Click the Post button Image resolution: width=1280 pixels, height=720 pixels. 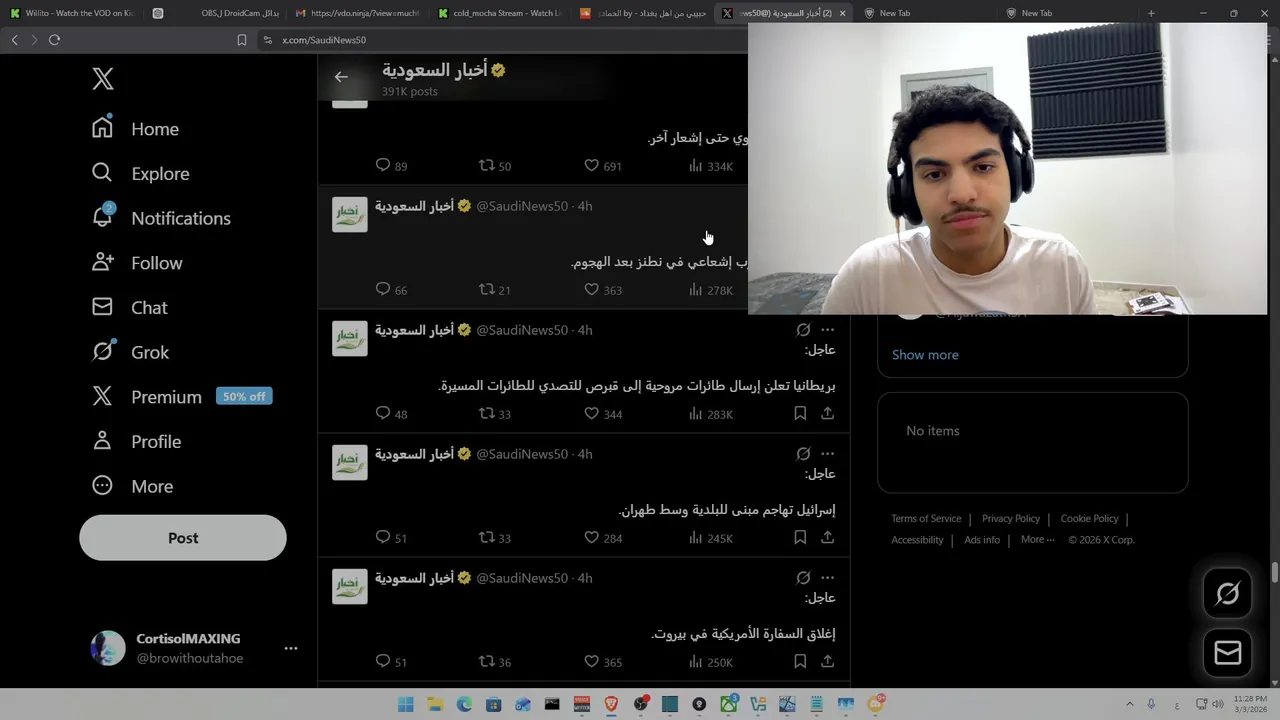pyautogui.click(x=183, y=538)
